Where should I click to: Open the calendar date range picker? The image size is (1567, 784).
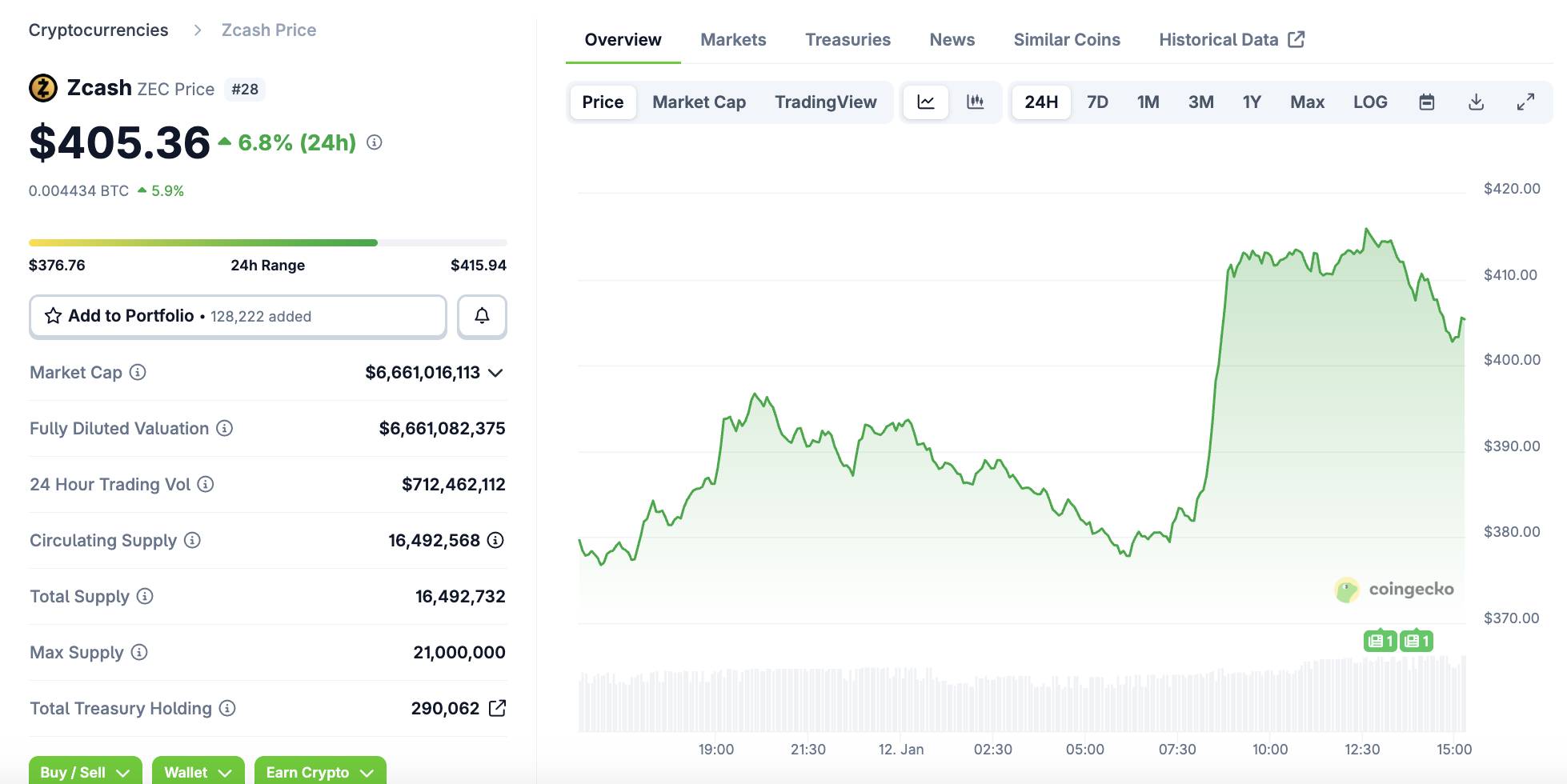tap(1426, 102)
